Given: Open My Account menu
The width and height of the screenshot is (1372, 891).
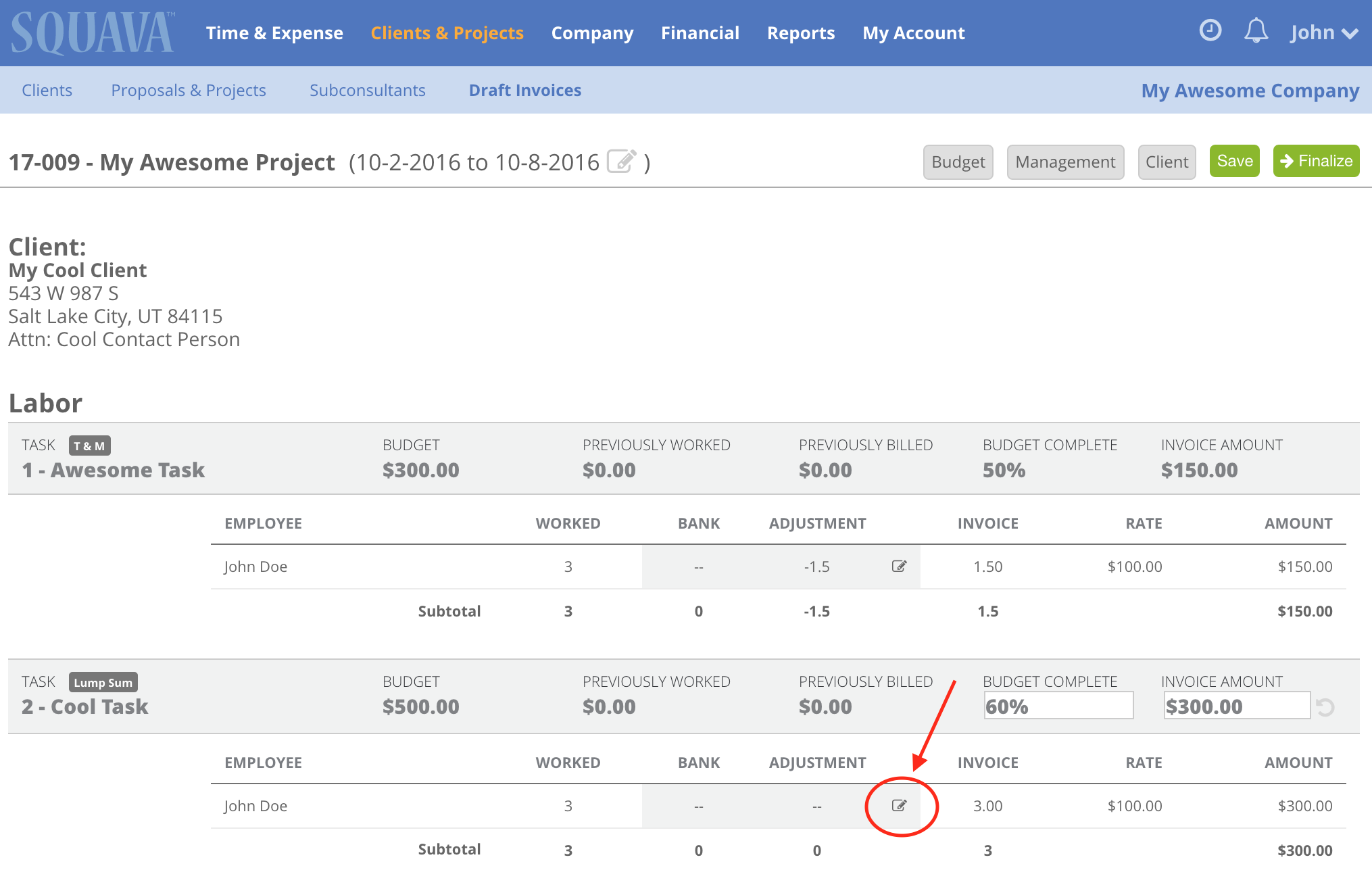Looking at the screenshot, I should point(913,33).
